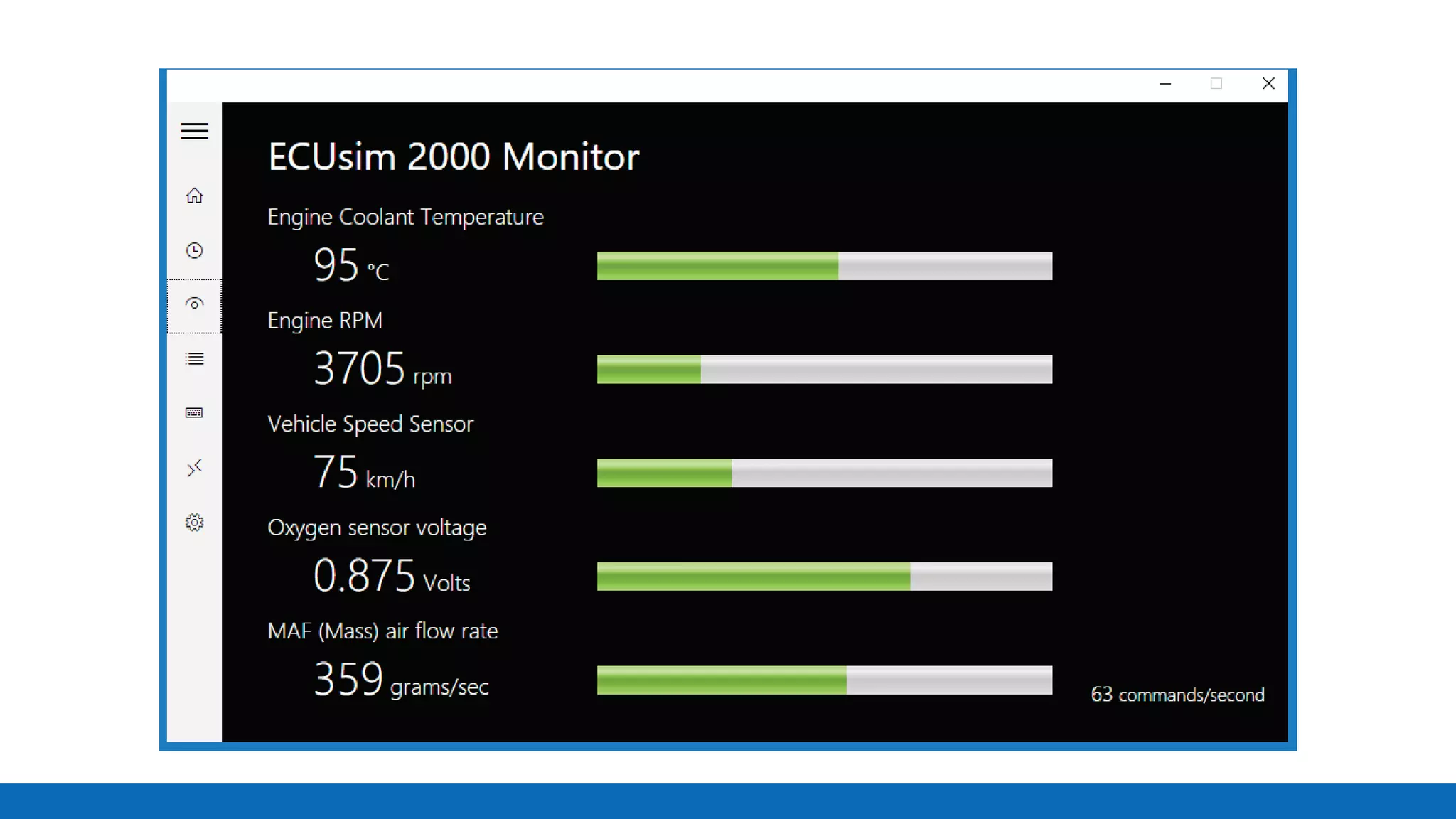Minimize the ECUsim Monitor window
Image resolution: width=1456 pixels, height=819 pixels.
pyautogui.click(x=1165, y=84)
